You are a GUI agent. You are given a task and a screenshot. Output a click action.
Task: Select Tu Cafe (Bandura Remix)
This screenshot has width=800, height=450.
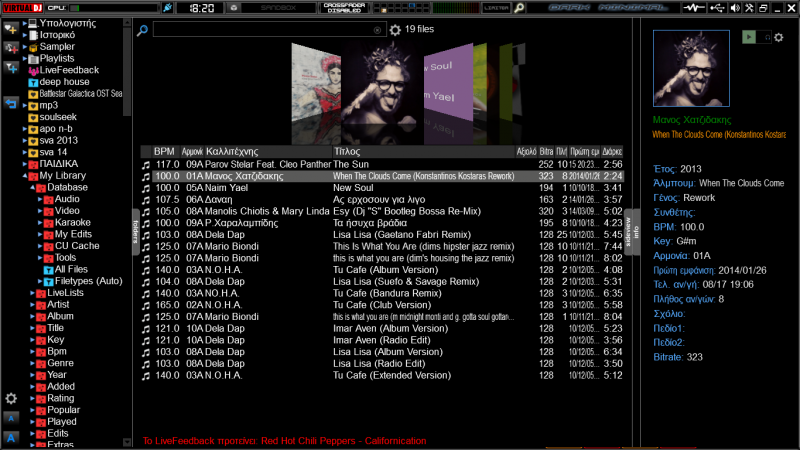[382, 293]
